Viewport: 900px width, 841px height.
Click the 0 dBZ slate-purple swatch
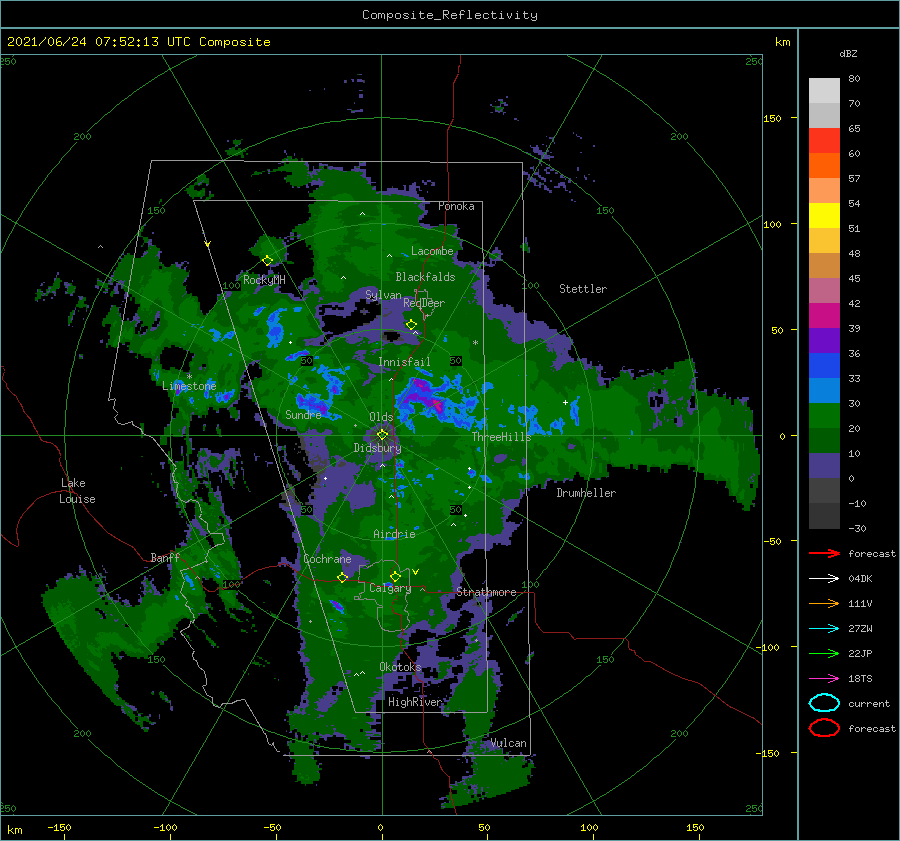(x=824, y=466)
